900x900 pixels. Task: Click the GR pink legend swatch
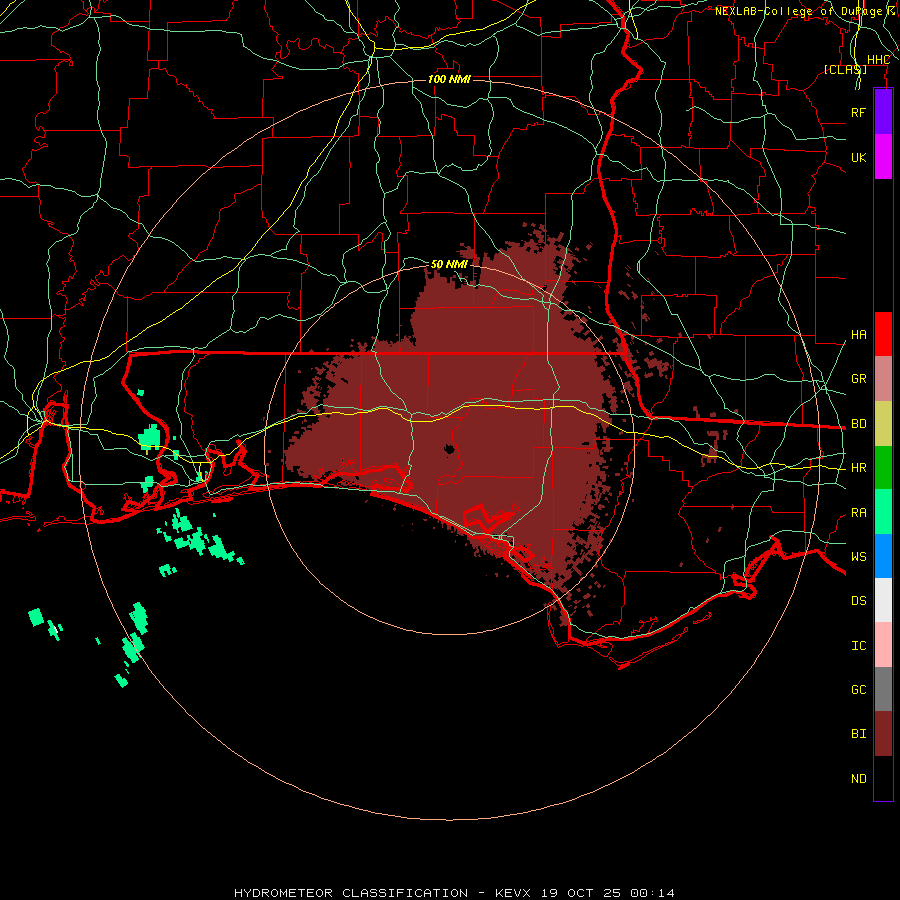pyautogui.click(x=883, y=379)
